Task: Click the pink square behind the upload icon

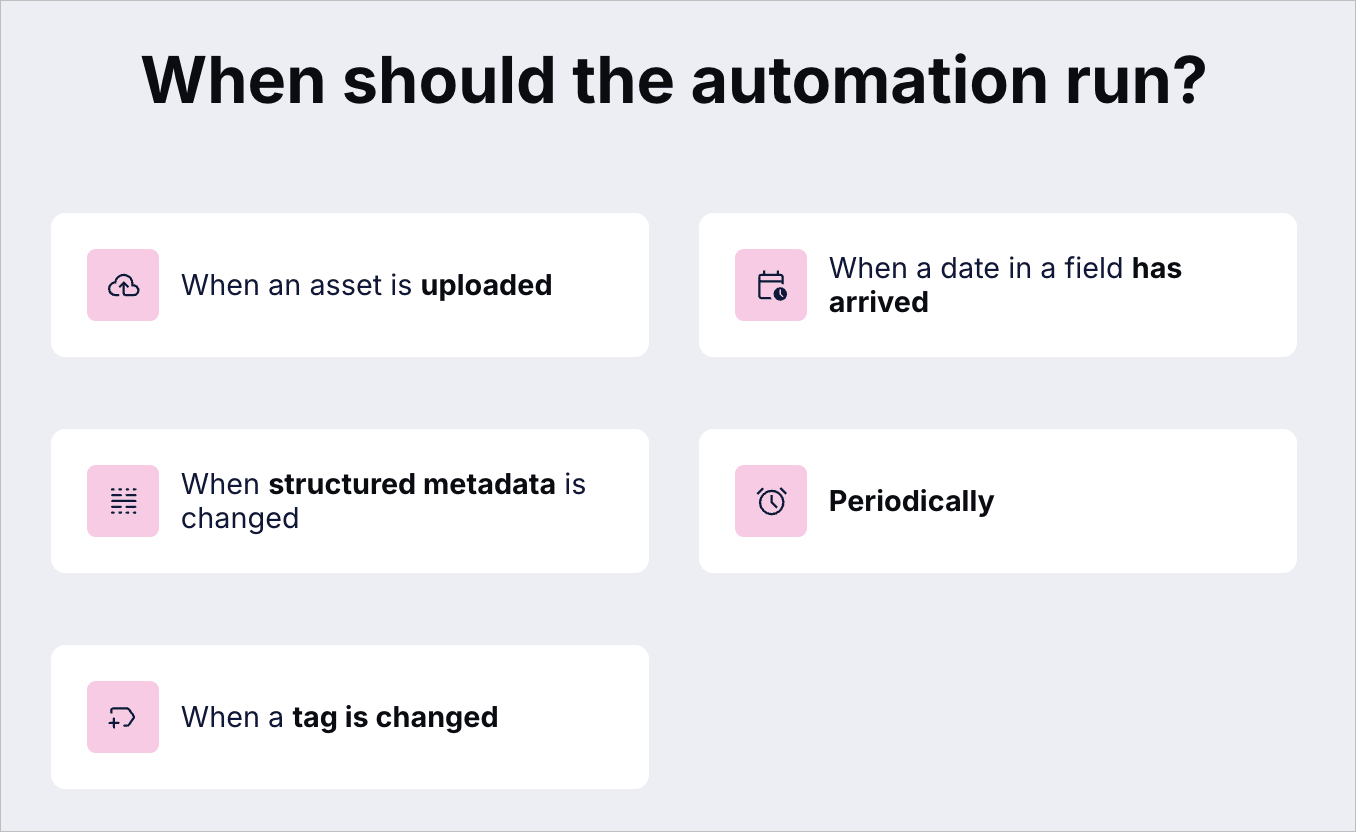Action: (x=123, y=285)
